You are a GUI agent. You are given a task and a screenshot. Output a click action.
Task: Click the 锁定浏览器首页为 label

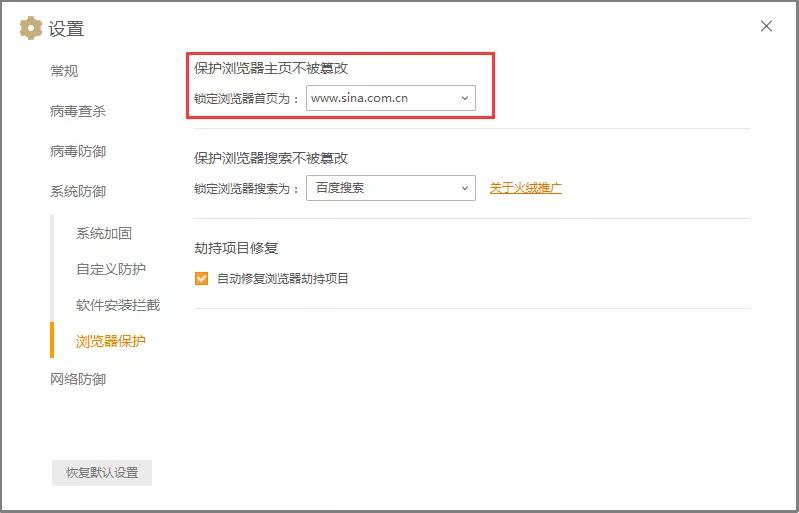246,99
